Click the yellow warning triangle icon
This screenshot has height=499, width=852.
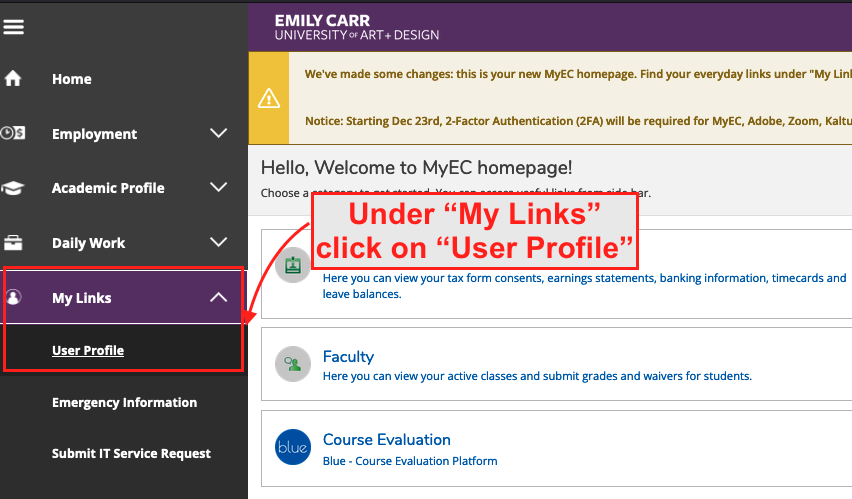pyautogui.click(x=268, y=98)
